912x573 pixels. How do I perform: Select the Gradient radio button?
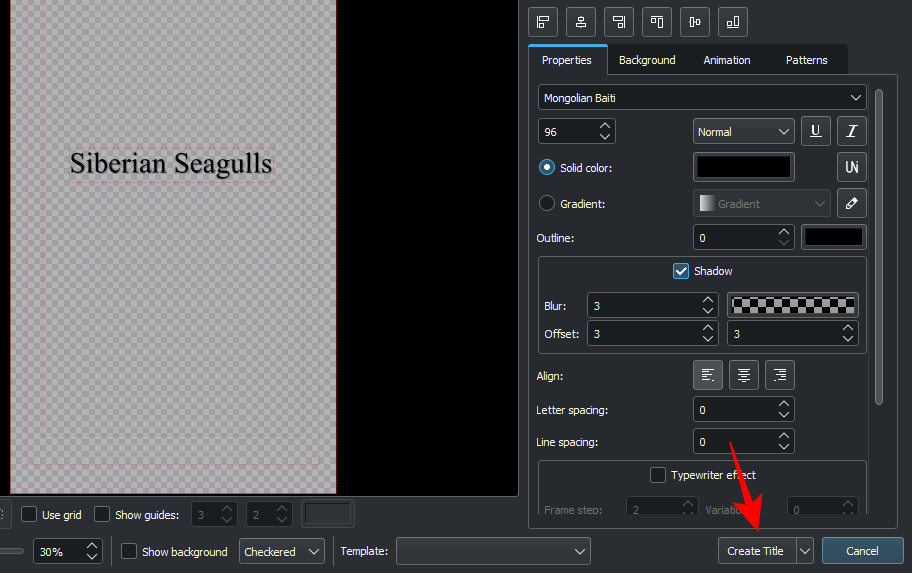click(547, 203)
